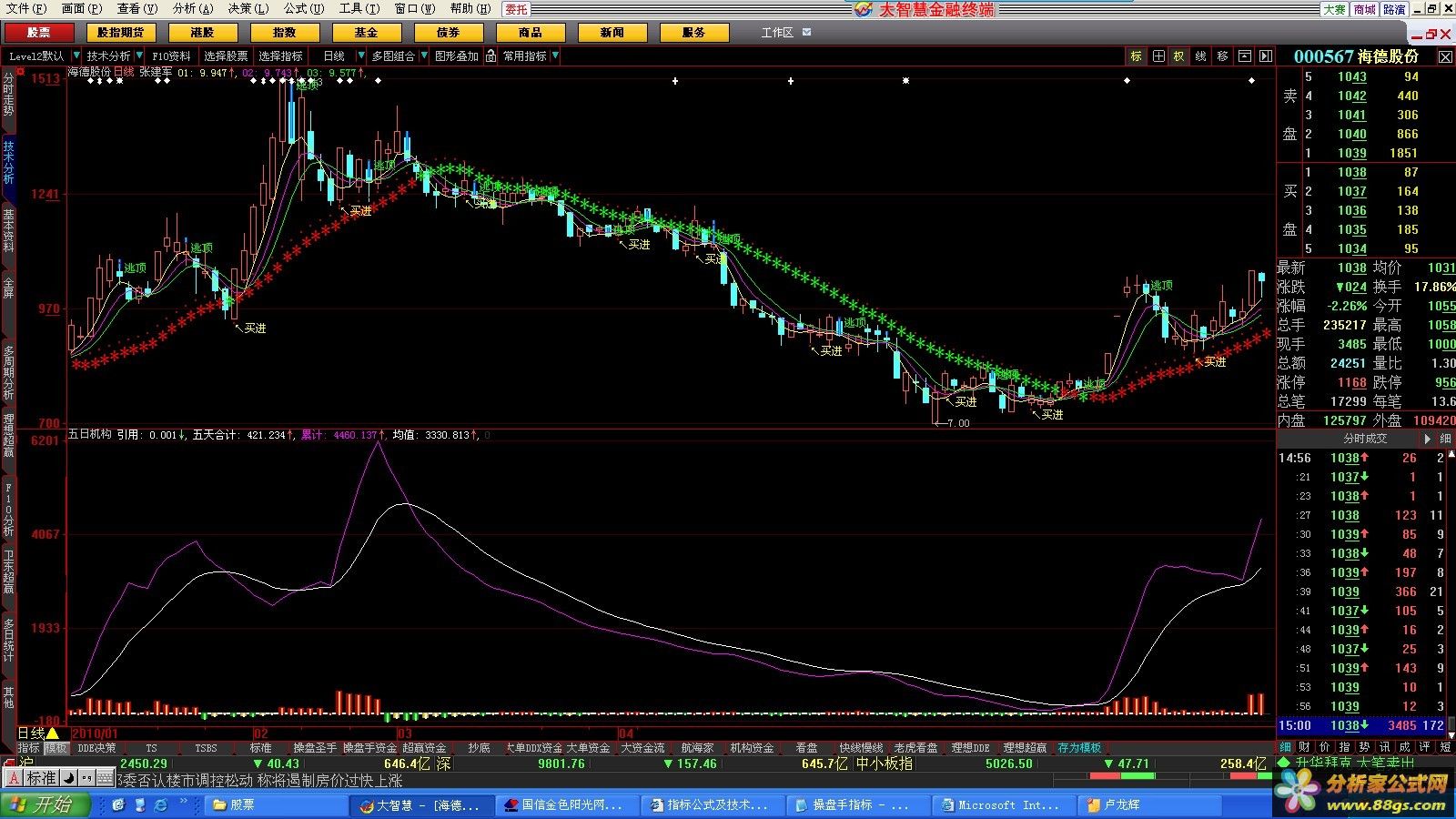Open the 常用指标 dropdown arrow
The height and width of the screenshot is (819, 1456).
555,56
